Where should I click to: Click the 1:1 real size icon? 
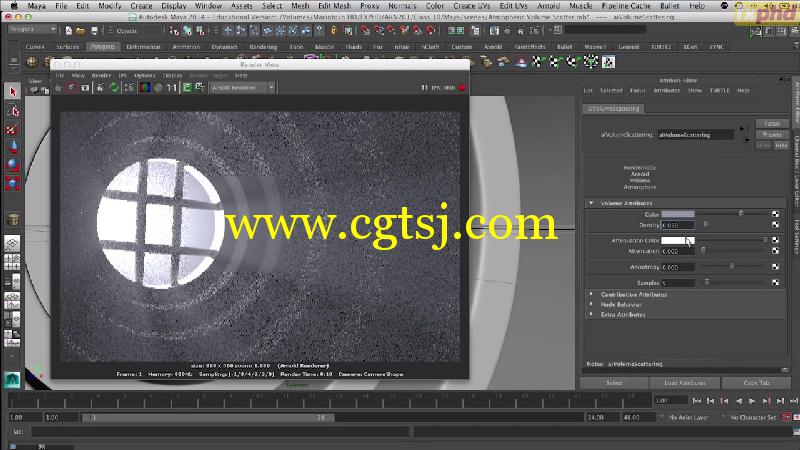(172, 88)
